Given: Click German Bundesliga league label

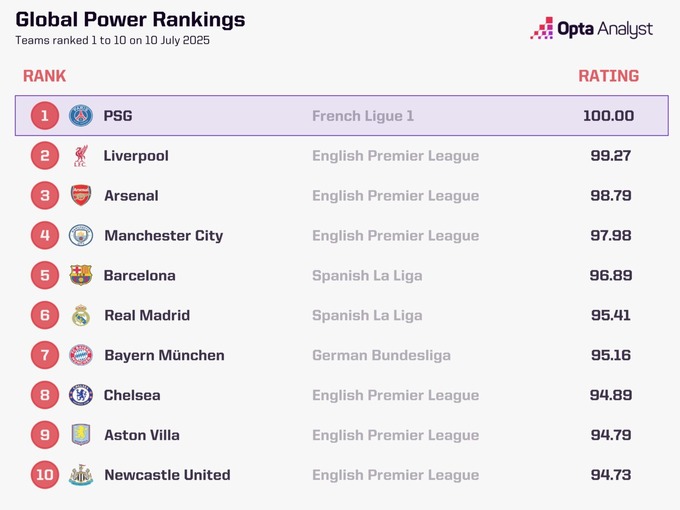Looking at the screenshot, I should click(381, 355).
